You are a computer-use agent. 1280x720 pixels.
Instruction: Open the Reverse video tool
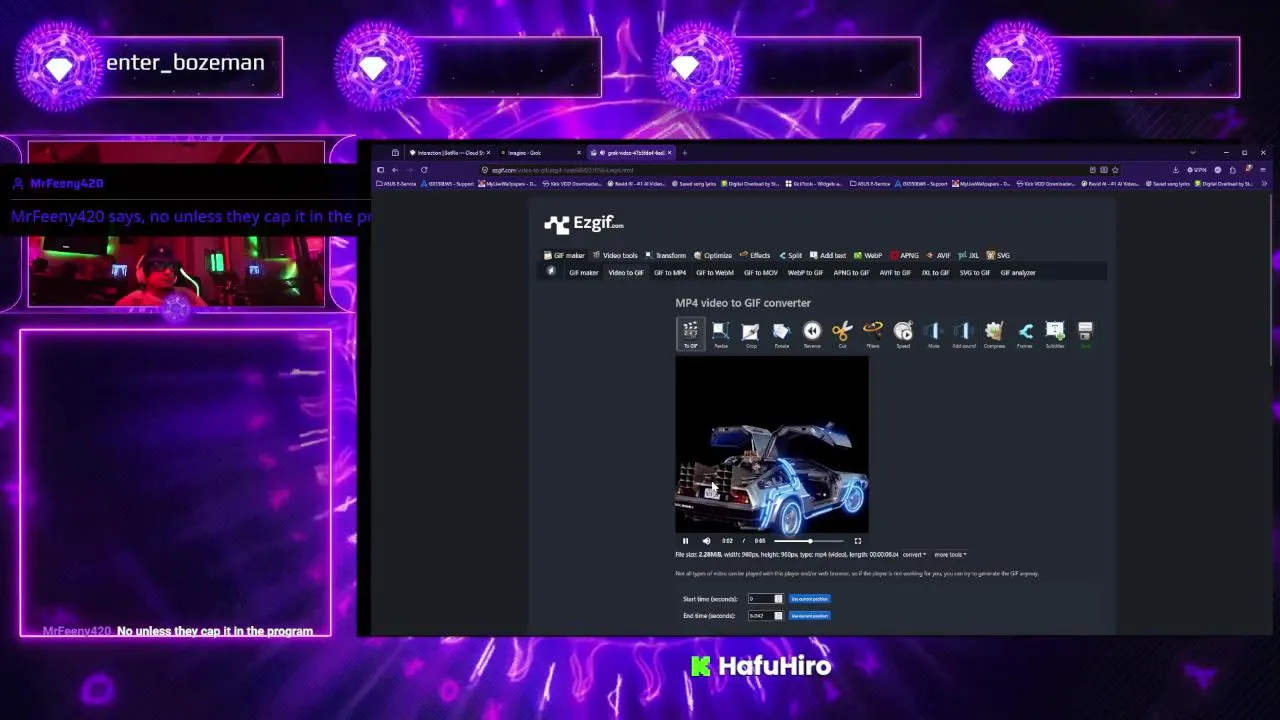click(812, 334)
